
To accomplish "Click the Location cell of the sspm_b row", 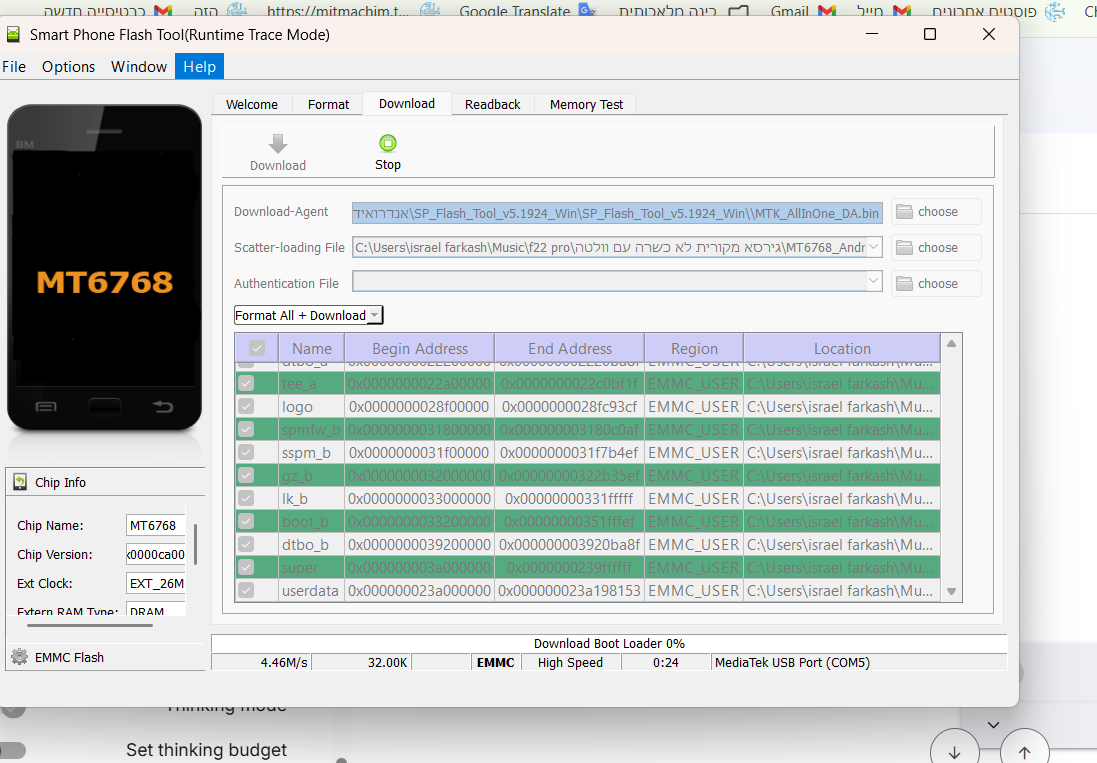I will pos(840,452).
